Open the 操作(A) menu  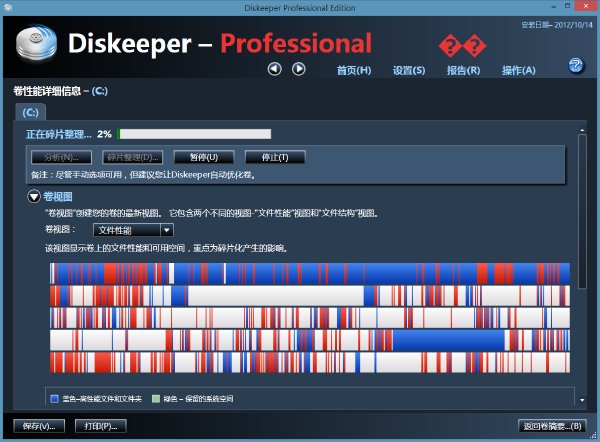[x=518, y=70]
